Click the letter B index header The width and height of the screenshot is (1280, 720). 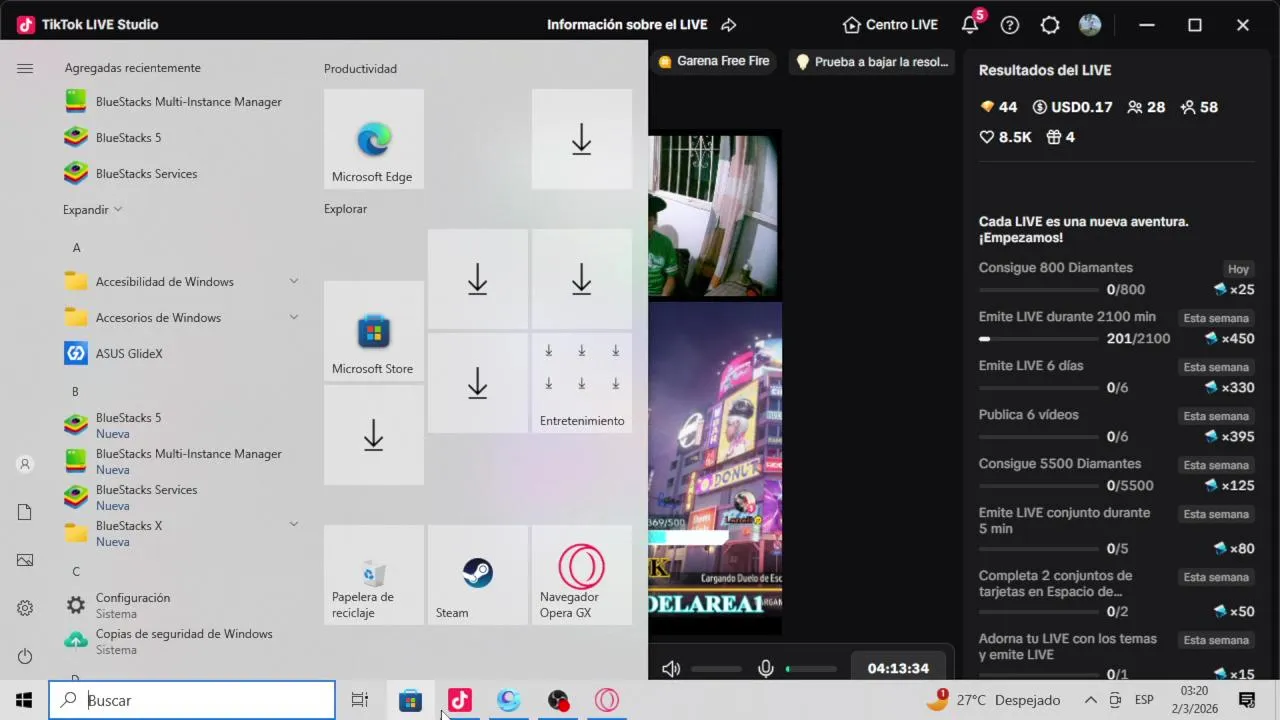pyautogui.click(x=76, y=392)
